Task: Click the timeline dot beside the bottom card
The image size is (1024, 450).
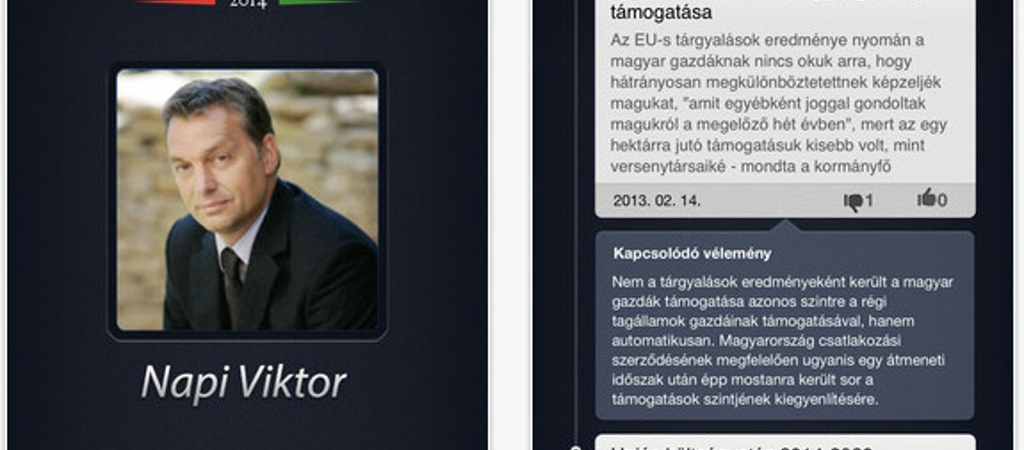Action: pyautogui.click(x=575, y=448)
